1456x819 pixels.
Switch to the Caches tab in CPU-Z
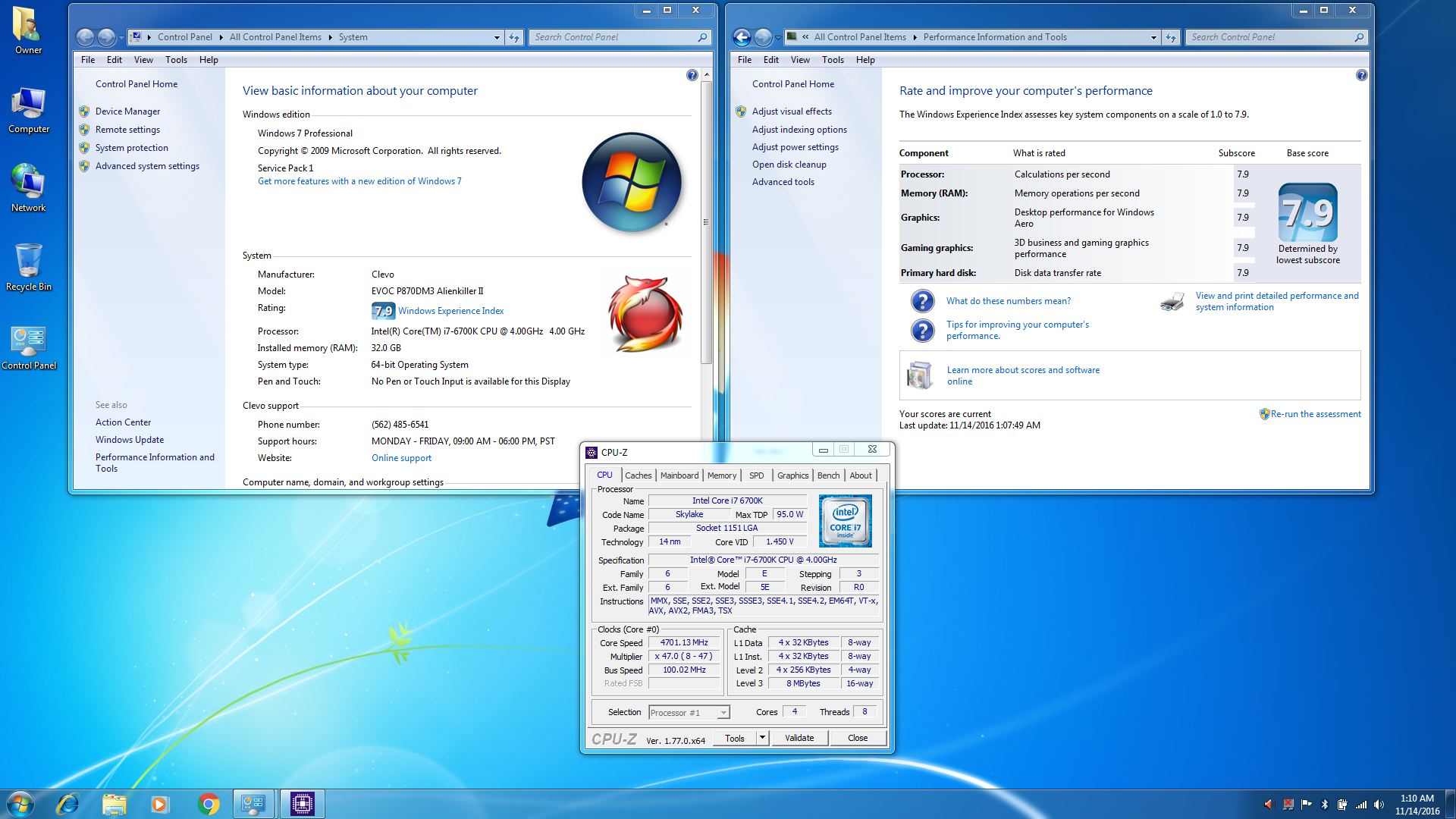pos(638,475)
